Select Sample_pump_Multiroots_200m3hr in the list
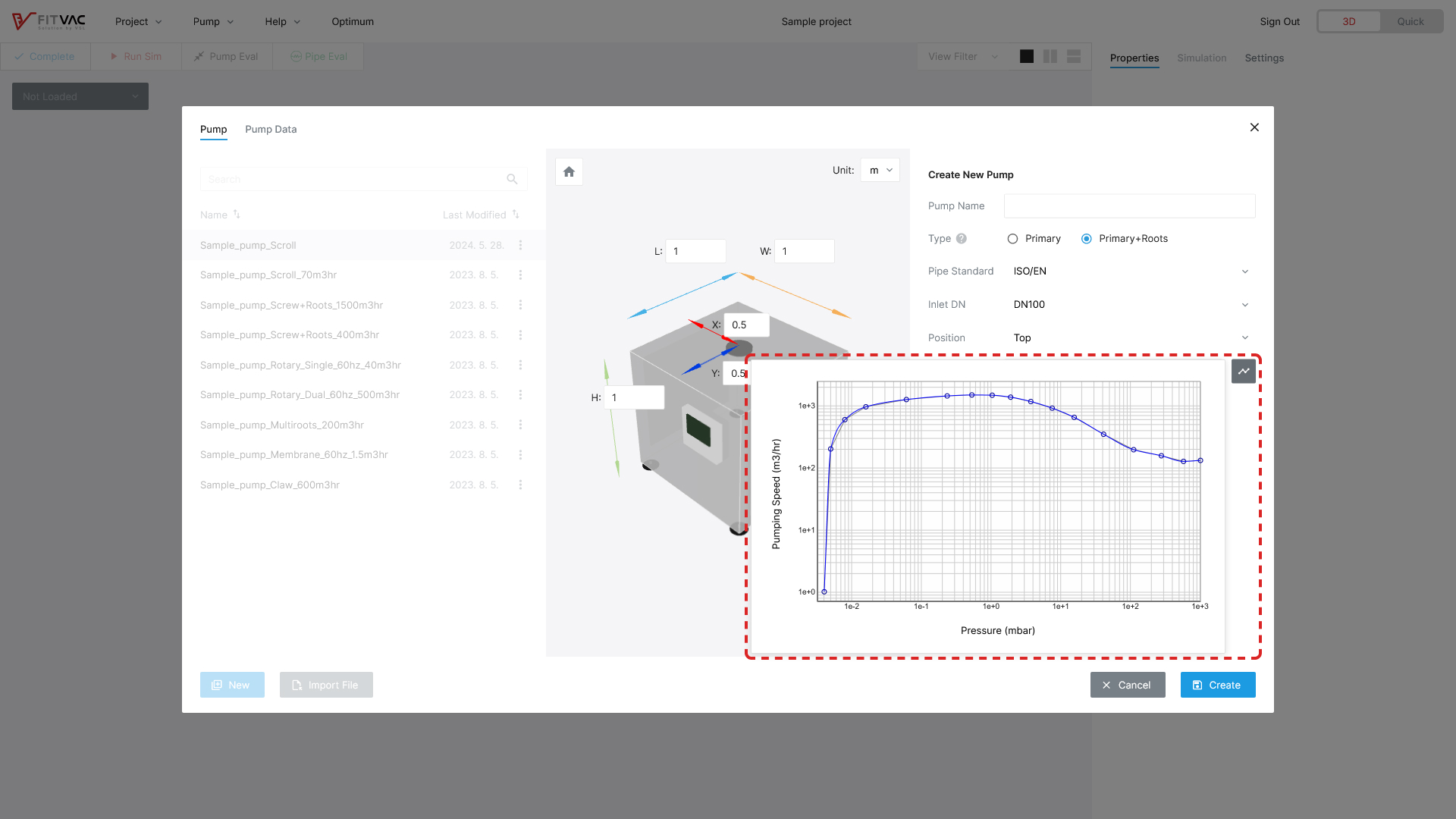Viewport: 1456px width, 819px height. (x=364, y=425)
